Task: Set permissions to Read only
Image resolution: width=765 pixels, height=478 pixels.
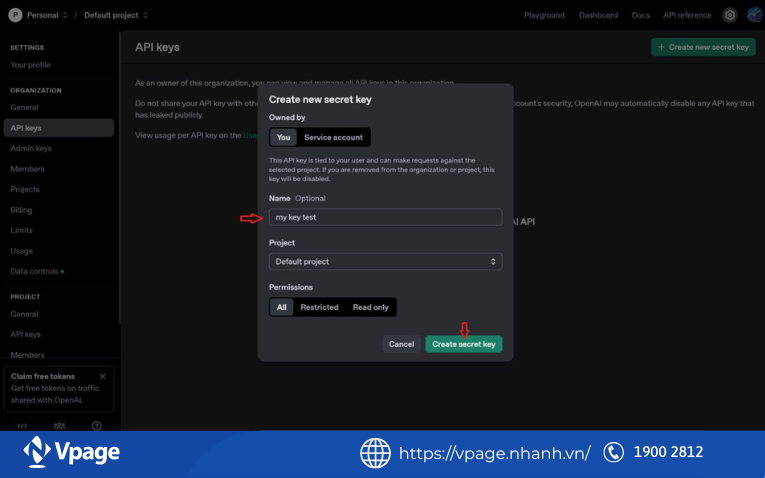Action: coord(370,307)
